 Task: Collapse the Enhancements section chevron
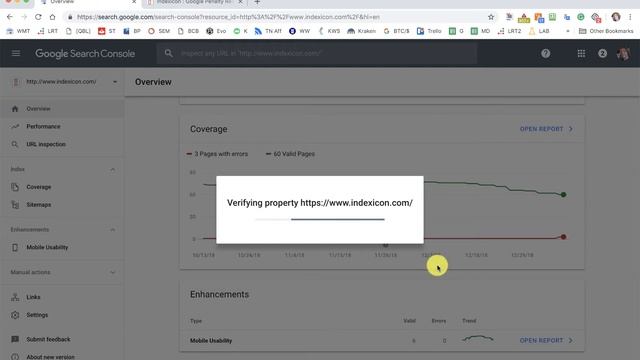point(113,230)
